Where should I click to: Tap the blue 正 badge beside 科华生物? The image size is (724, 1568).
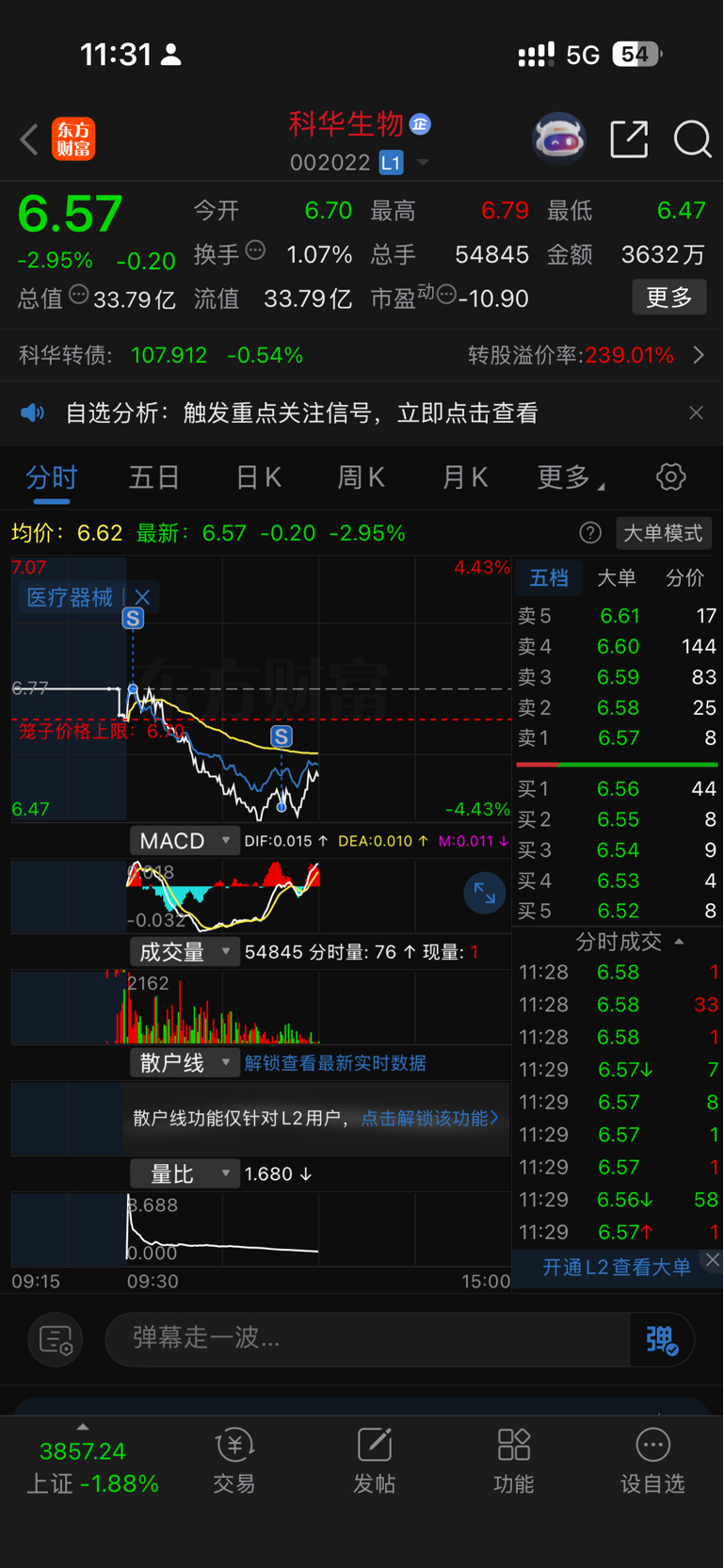click(420, 123)
